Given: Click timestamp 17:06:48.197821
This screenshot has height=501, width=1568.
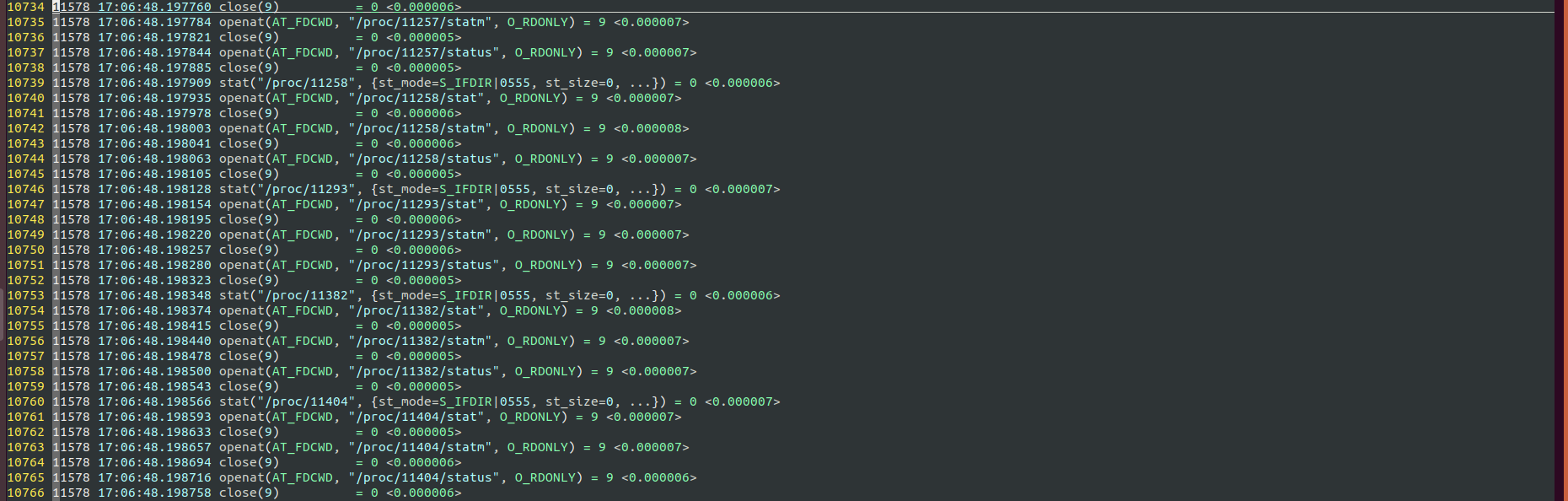Looking at the screenshot, I should 154,37.
